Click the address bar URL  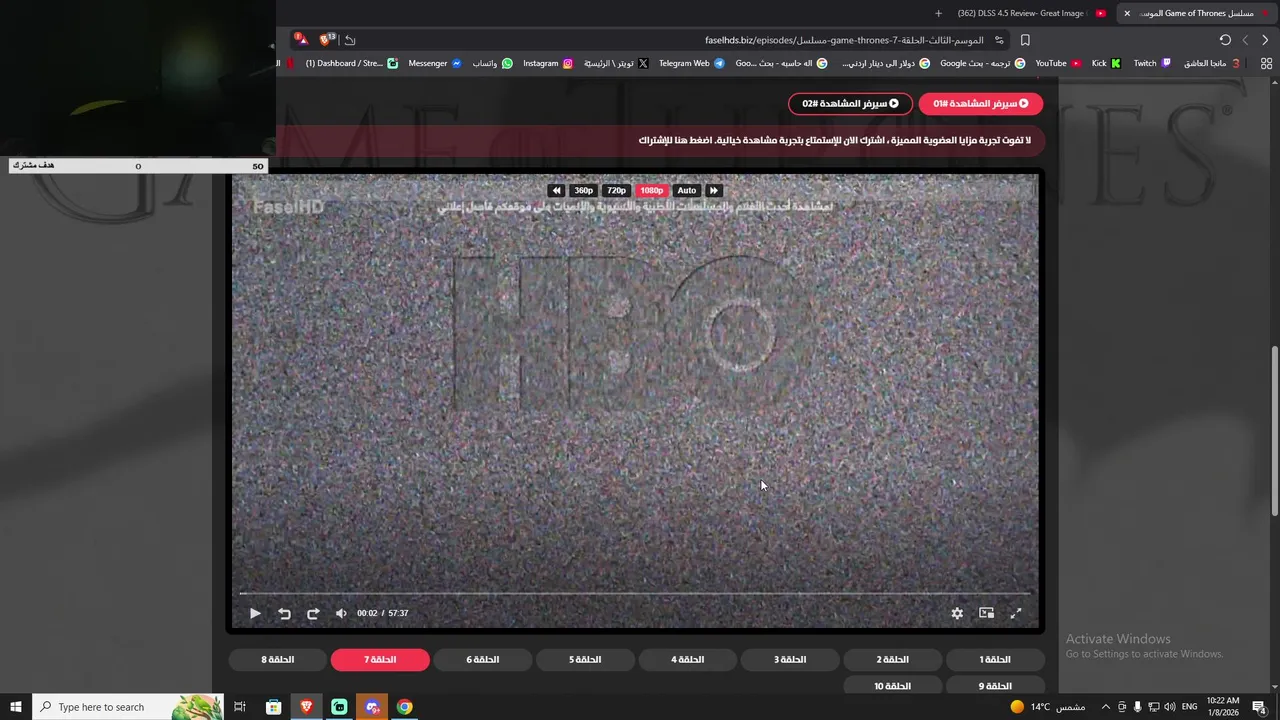click(x=844, y=40)
